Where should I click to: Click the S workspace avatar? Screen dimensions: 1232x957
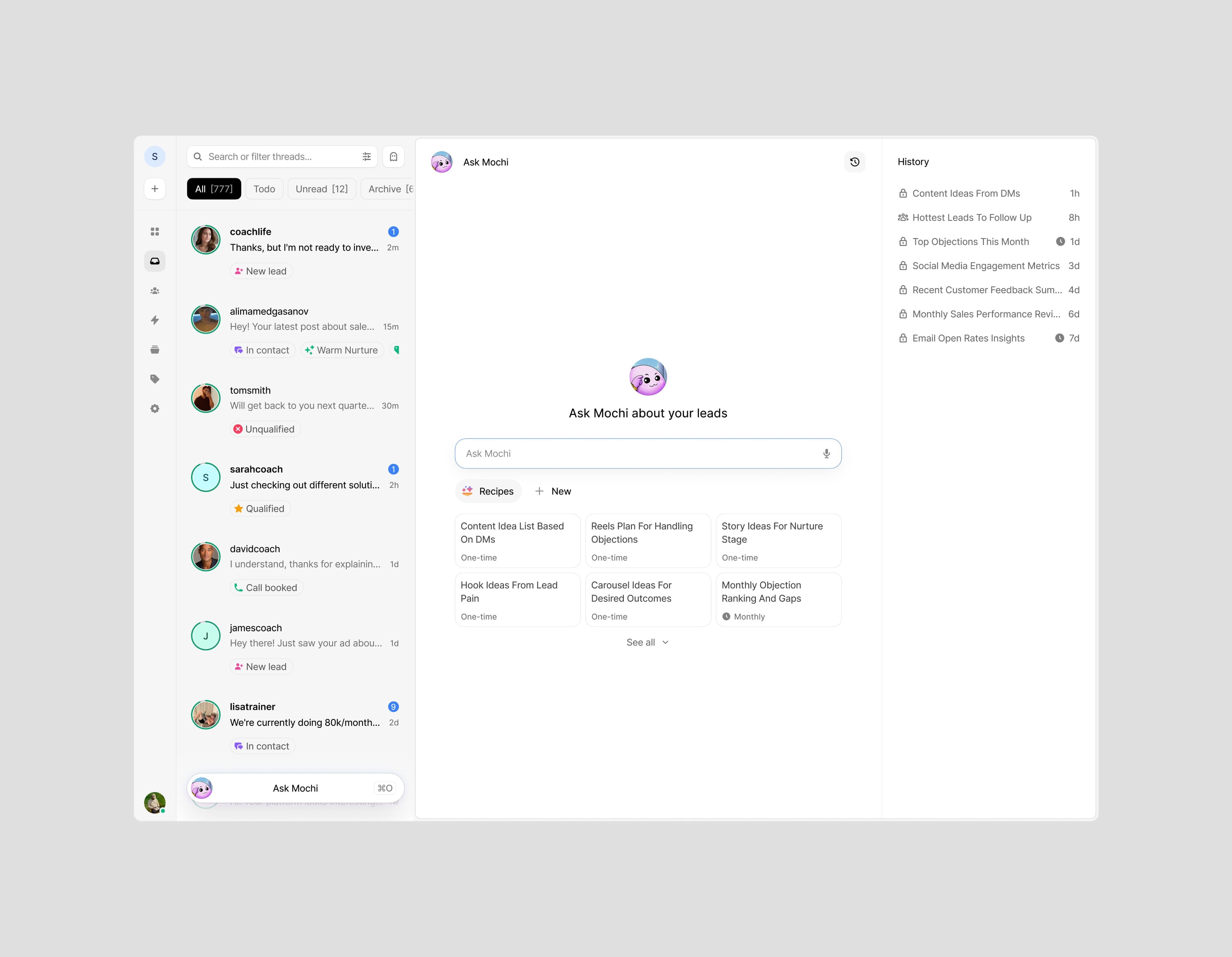pyautogui.click(x=155, y=157)
